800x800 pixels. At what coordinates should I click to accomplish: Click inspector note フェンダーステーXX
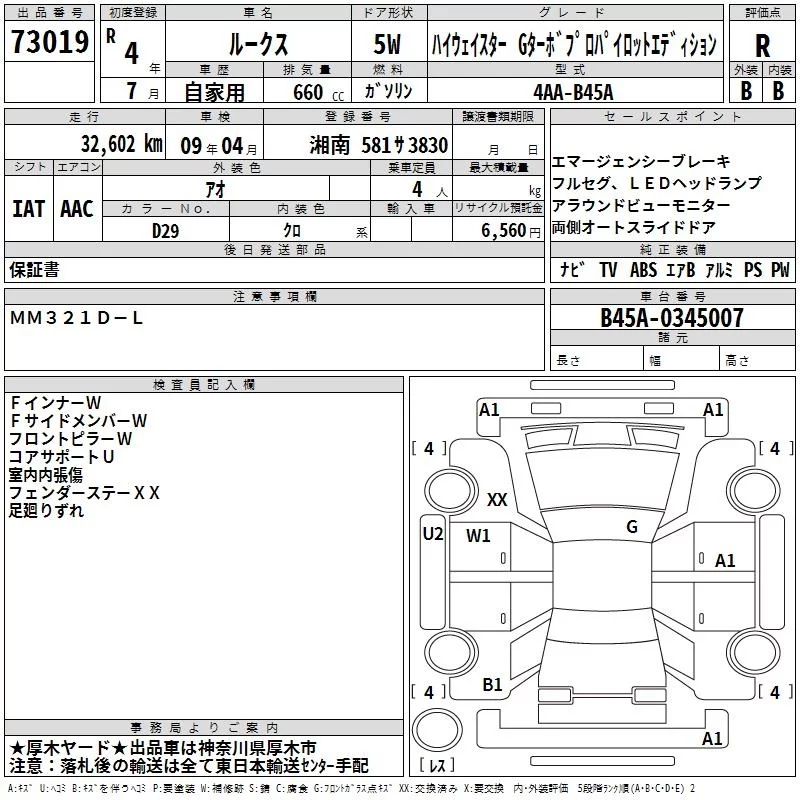pos(84,492)
